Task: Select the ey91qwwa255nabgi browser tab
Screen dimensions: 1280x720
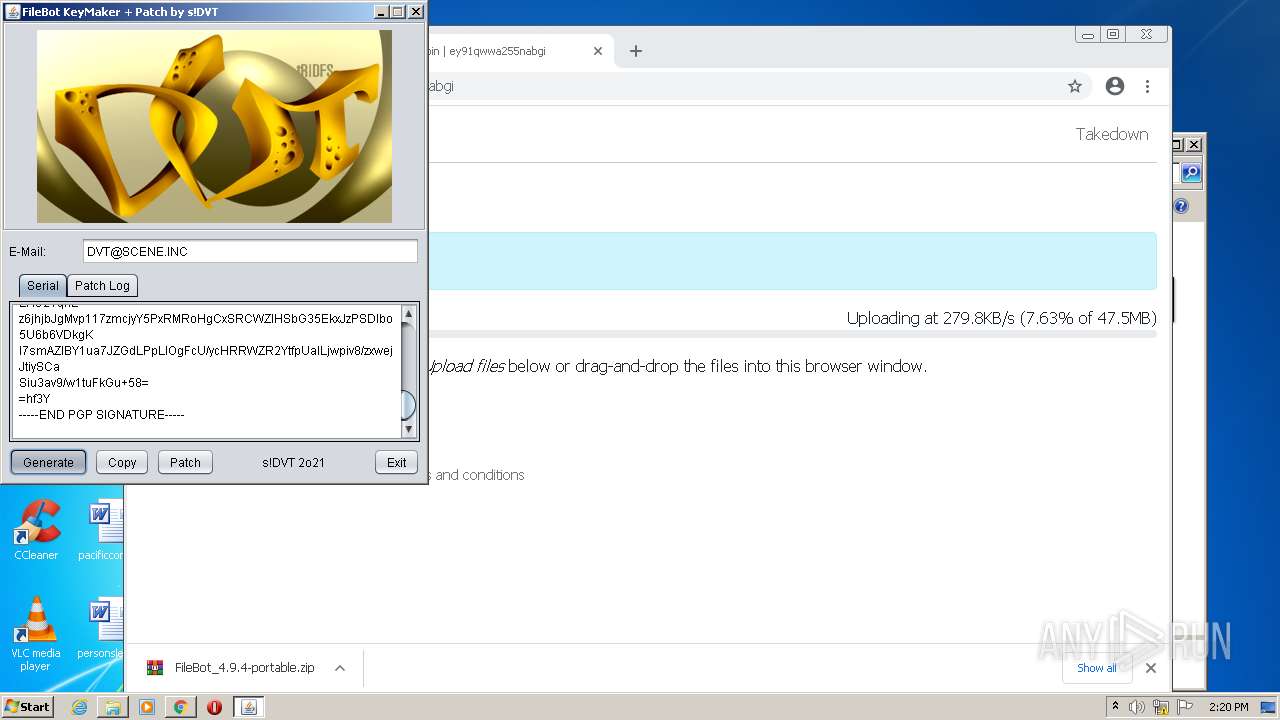Action: click(x=510, y=51)
